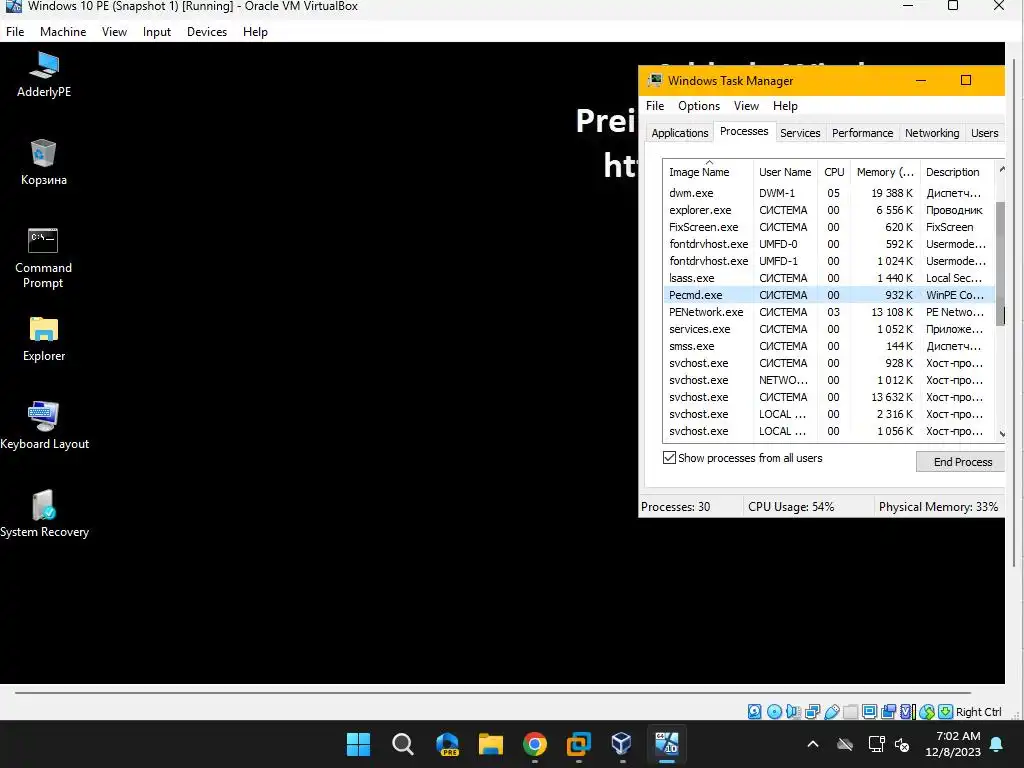The width and height of the screenshot is (1024, 768).
Task: Select the Keyboard Layout desktop icon
Action: click(x=44, y=426)
